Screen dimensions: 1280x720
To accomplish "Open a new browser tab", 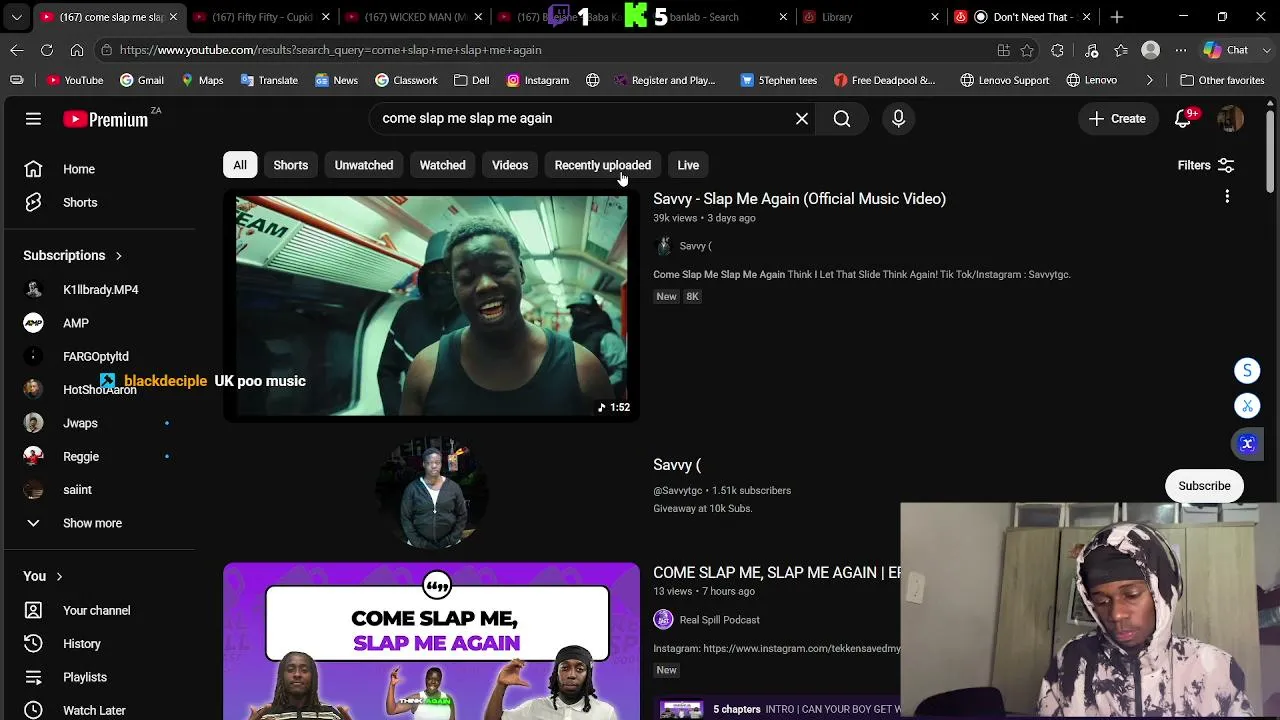I will [1117, 17].
